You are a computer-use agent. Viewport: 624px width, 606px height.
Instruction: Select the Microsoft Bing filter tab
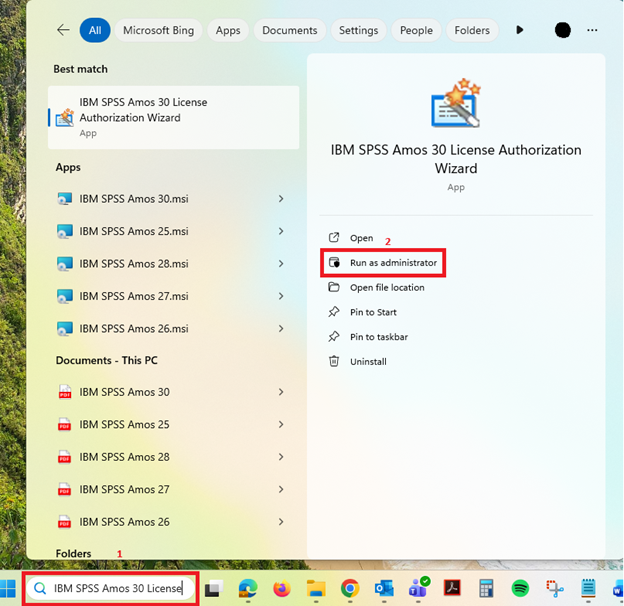click(x=158, y=30)
